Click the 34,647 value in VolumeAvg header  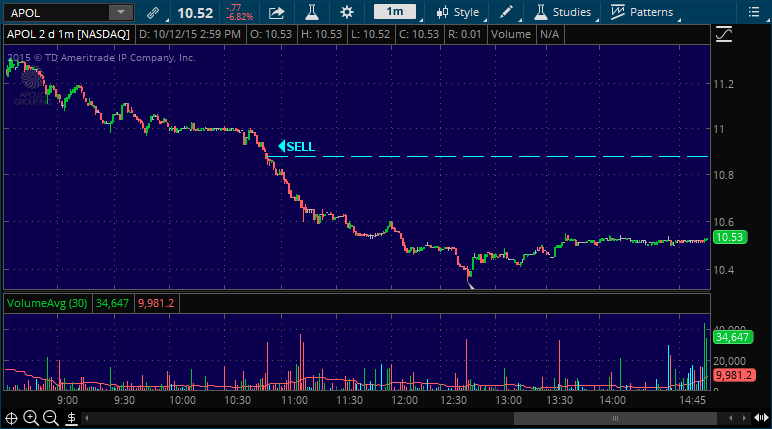[112, 303]
